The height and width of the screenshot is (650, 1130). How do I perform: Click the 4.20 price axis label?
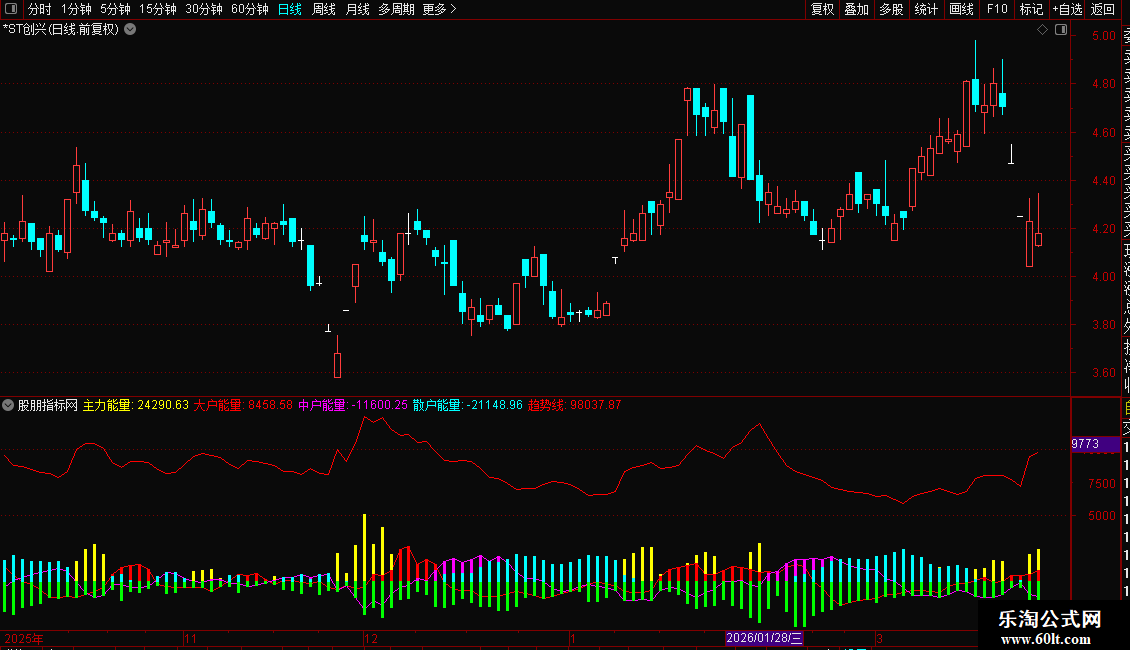pyautogui.click(x=1104, y=229)
